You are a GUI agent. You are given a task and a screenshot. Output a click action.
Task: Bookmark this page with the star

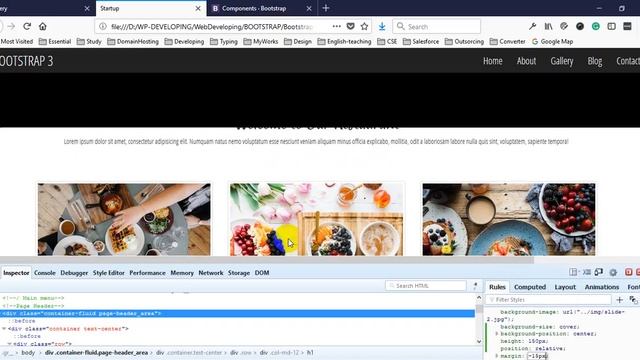click(364, 27)
